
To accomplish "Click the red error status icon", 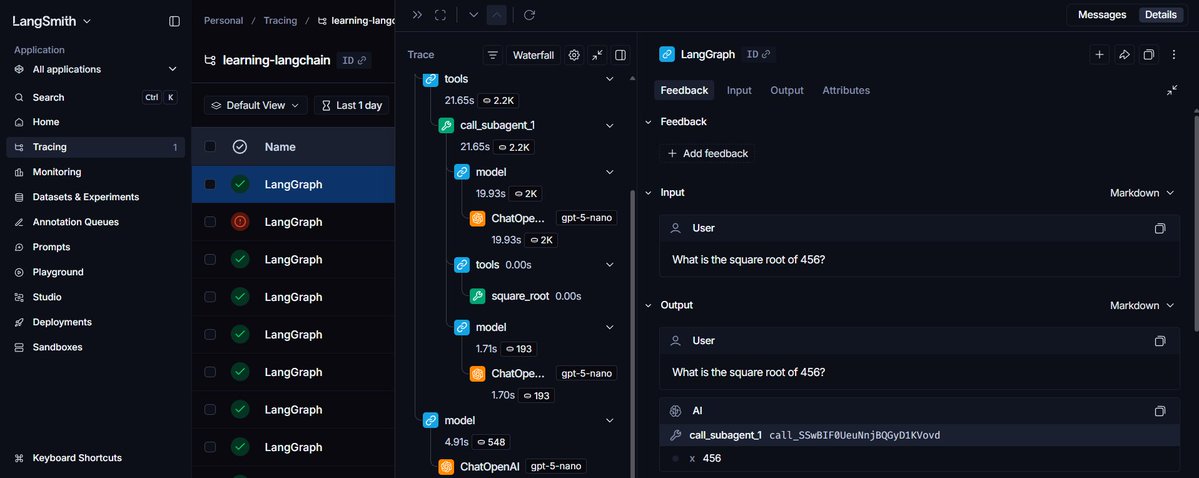I will pos(240,222).
